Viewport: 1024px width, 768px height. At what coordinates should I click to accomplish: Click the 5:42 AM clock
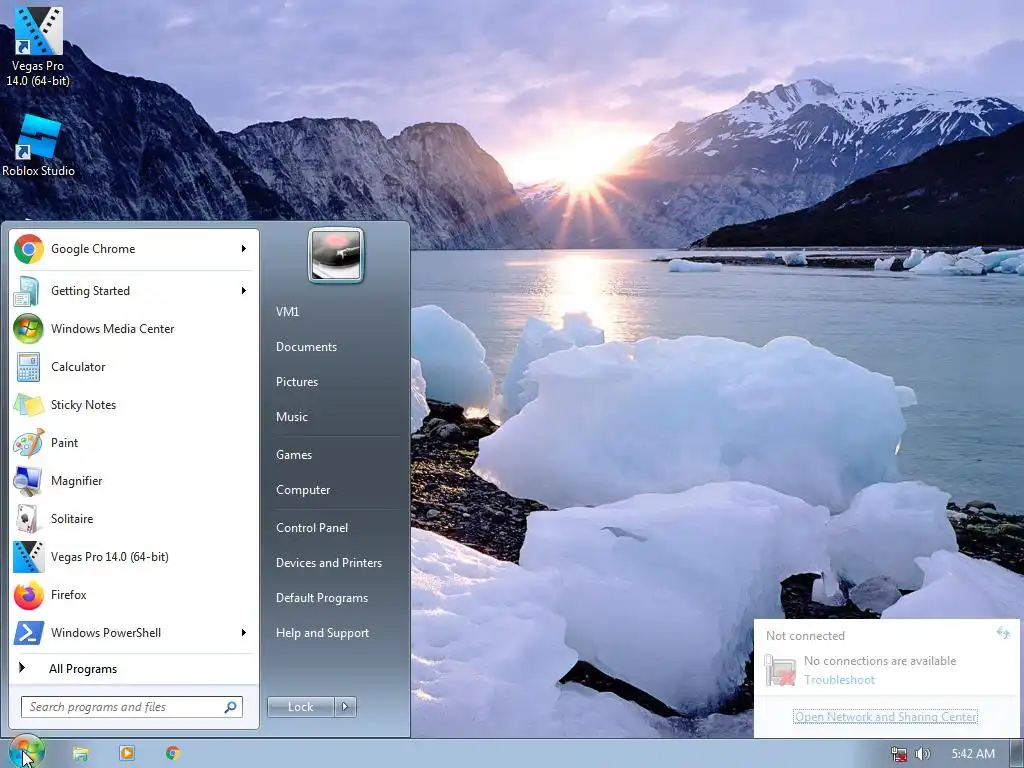[973, 754]
